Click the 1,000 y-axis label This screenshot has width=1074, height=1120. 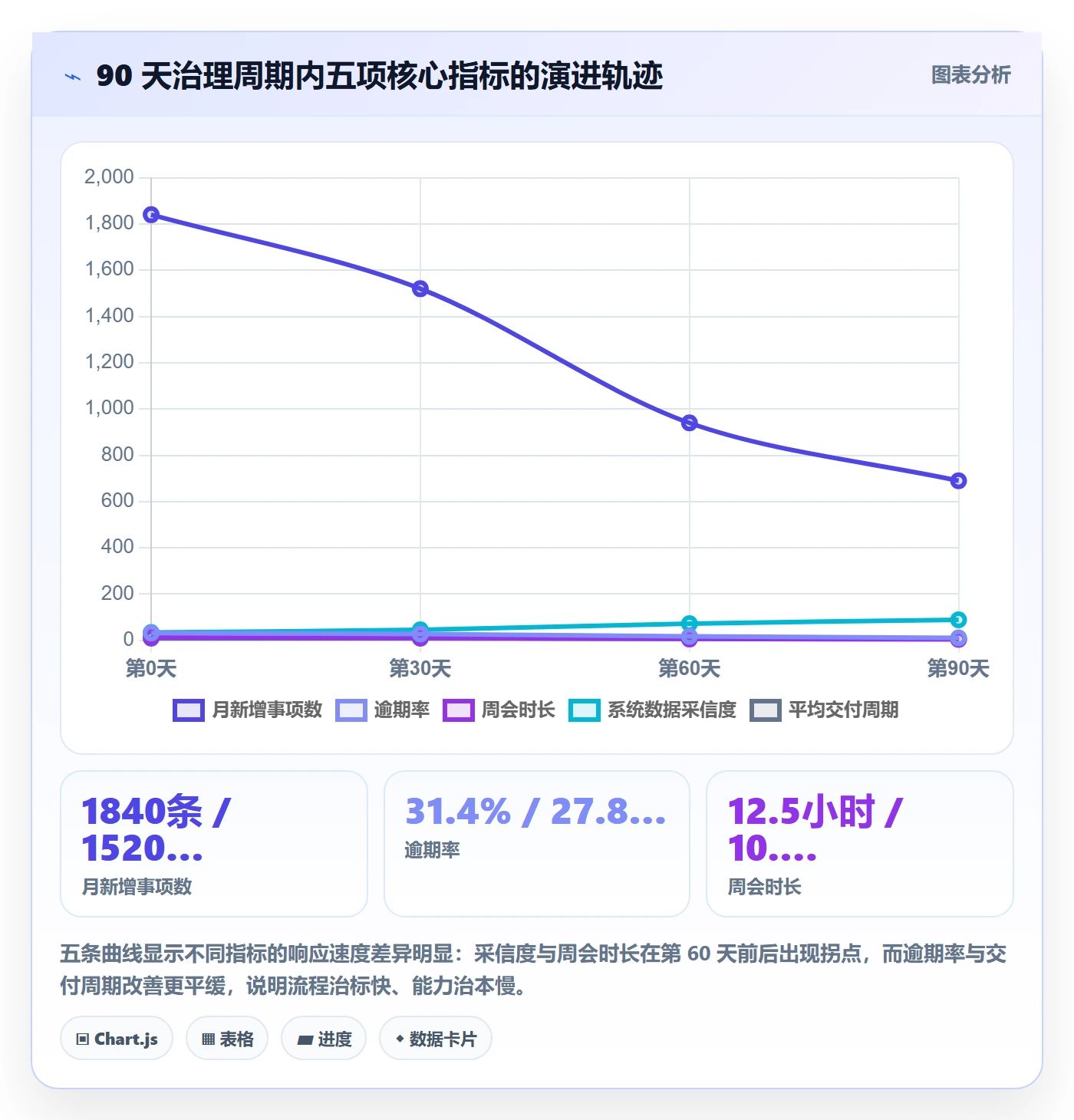[109, 408]
